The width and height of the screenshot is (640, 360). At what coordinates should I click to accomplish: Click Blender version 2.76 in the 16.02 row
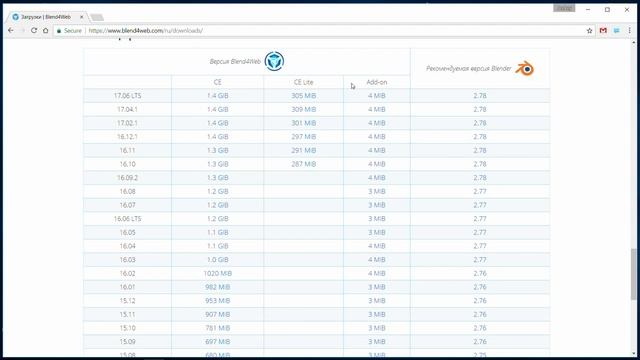480,273
